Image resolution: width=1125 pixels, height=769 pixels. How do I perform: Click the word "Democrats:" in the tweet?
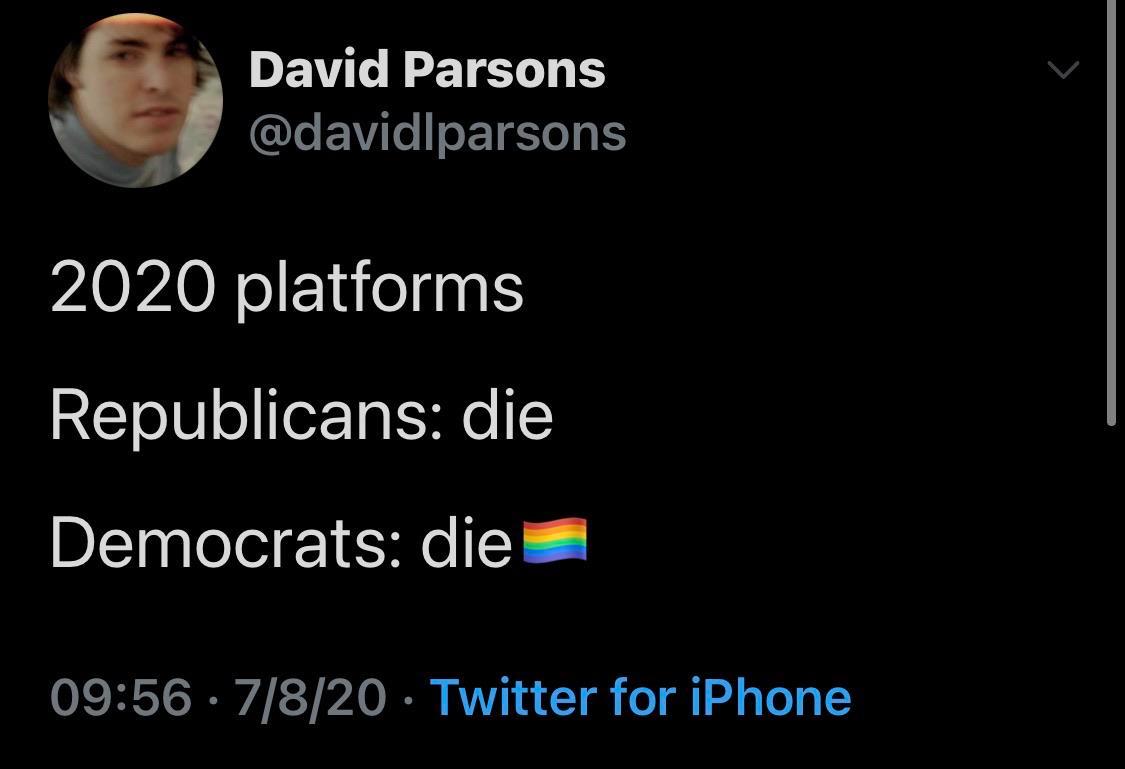(x=226, y=543)
